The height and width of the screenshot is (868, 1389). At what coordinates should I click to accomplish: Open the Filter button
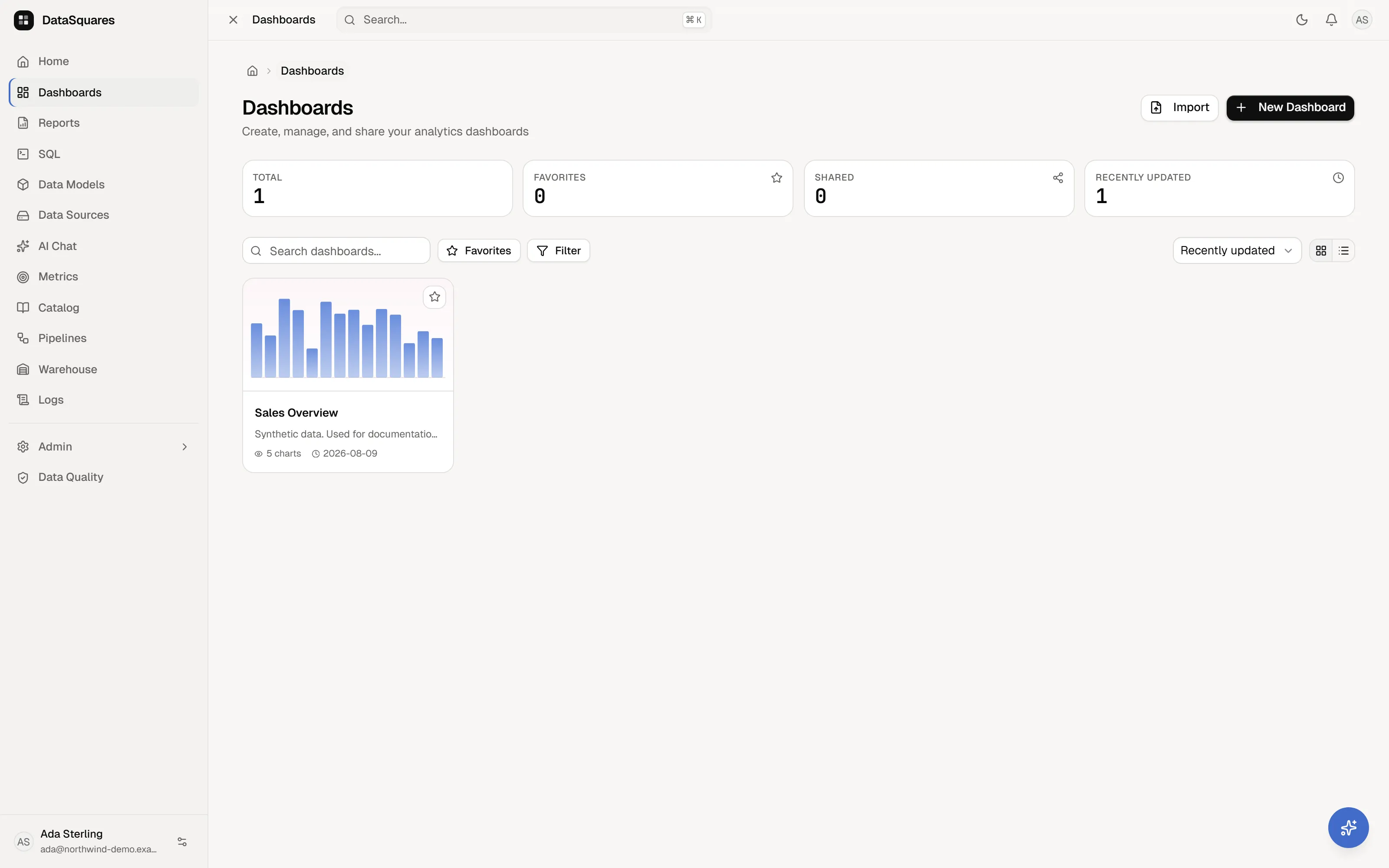[558, 251]
